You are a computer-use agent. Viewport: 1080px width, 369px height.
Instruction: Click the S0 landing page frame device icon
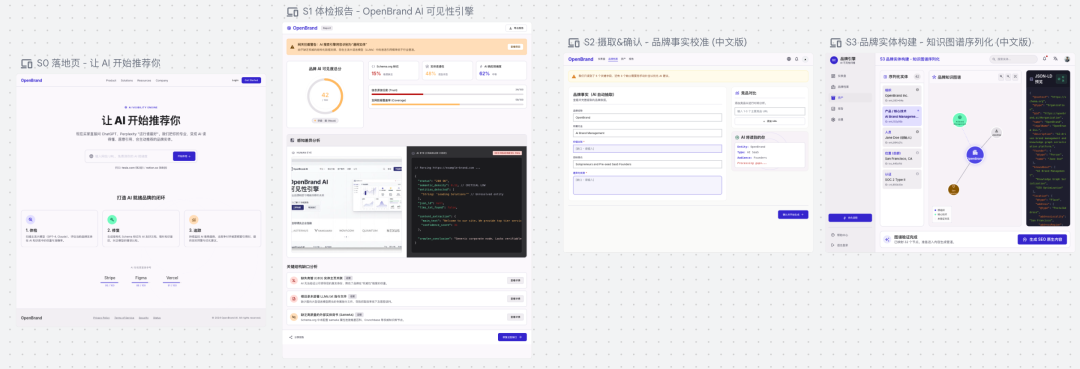point(27,63)
